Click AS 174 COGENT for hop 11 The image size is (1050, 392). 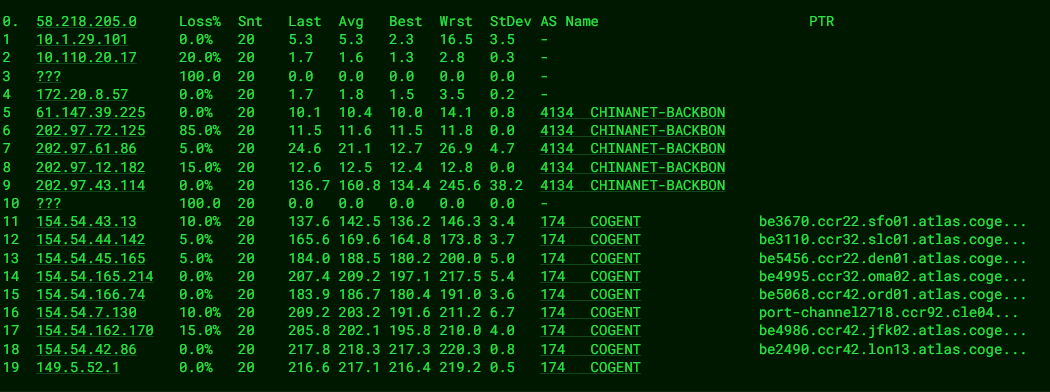tap(591, 221)
